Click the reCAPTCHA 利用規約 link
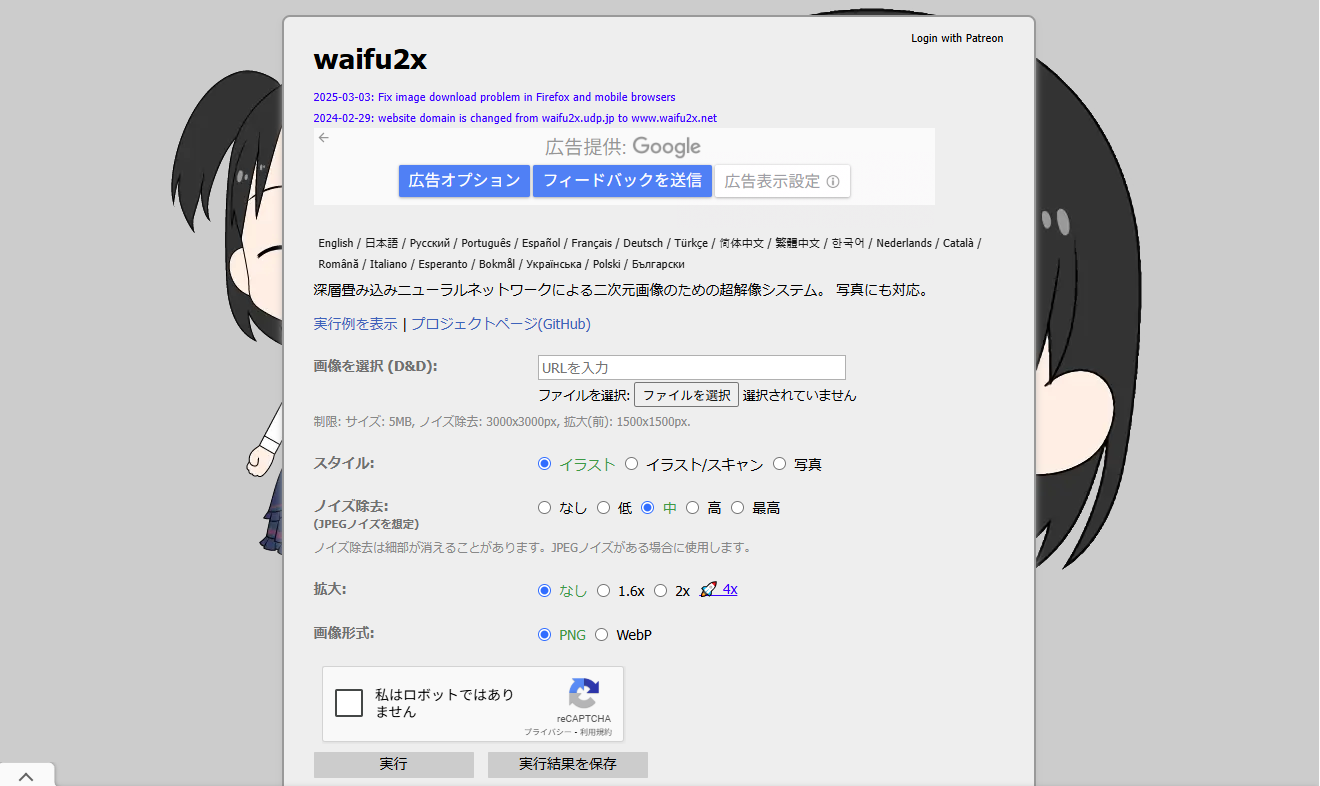1320x786 pixels. (596, 732)
